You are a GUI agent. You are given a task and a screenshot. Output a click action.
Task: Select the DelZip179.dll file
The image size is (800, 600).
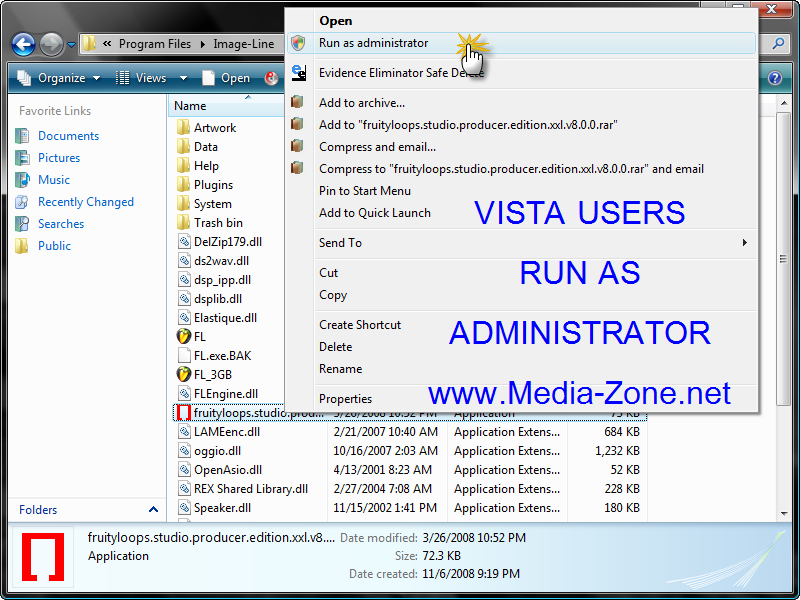point(228,242)
